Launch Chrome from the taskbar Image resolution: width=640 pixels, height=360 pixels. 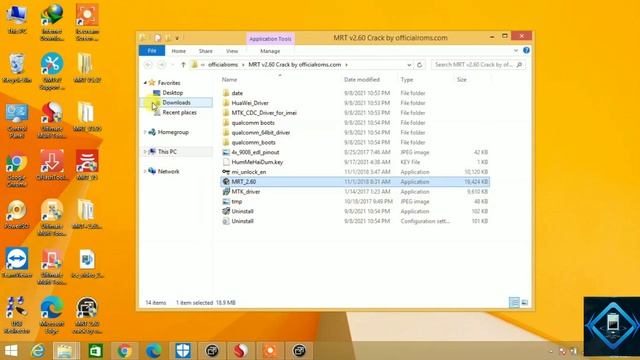[x=124, y=351]
